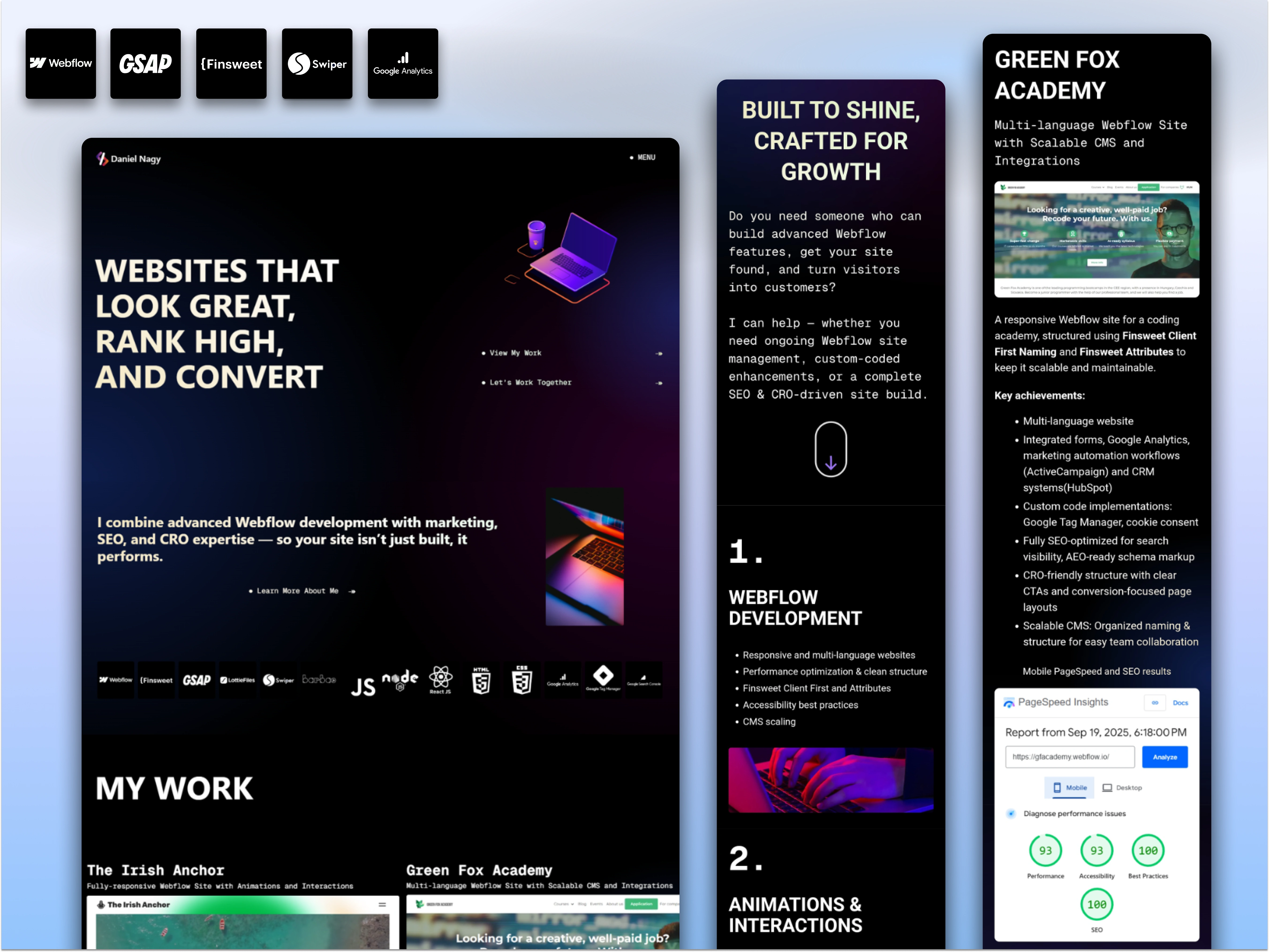This screenshot has height=952, width=1269.
Task: Click the Swiper logo tile
Action: [317, 64]
